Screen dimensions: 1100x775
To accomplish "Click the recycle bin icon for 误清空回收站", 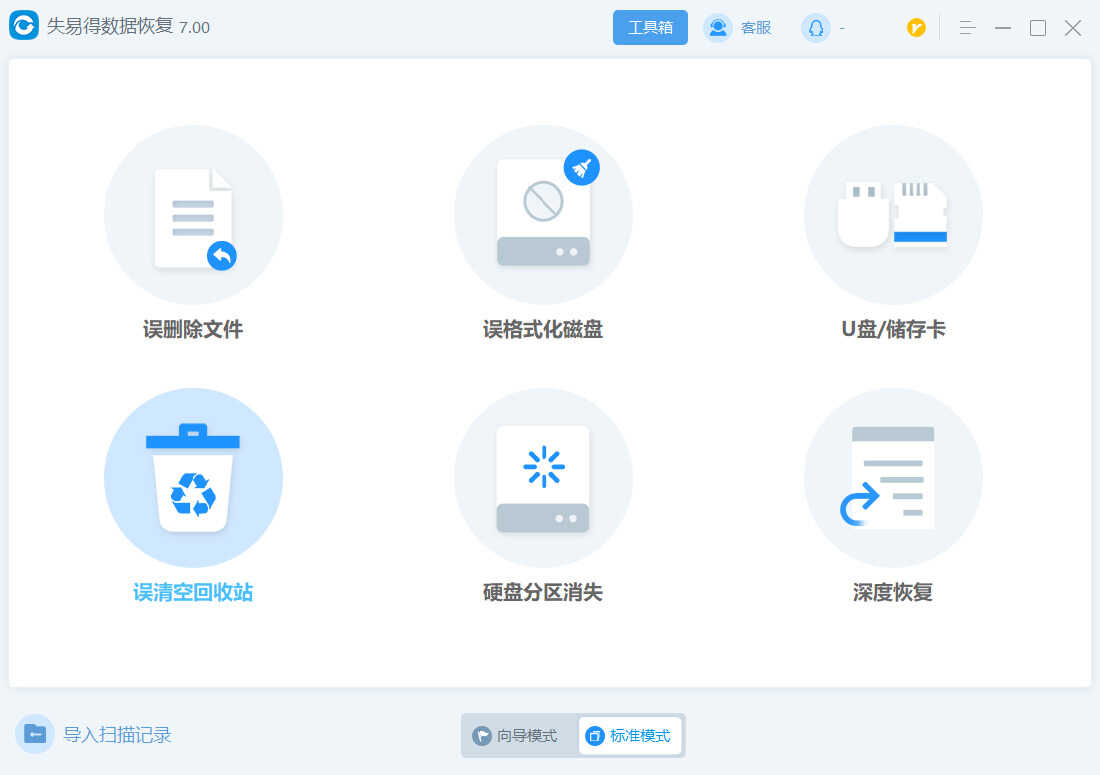I will 193,478.
